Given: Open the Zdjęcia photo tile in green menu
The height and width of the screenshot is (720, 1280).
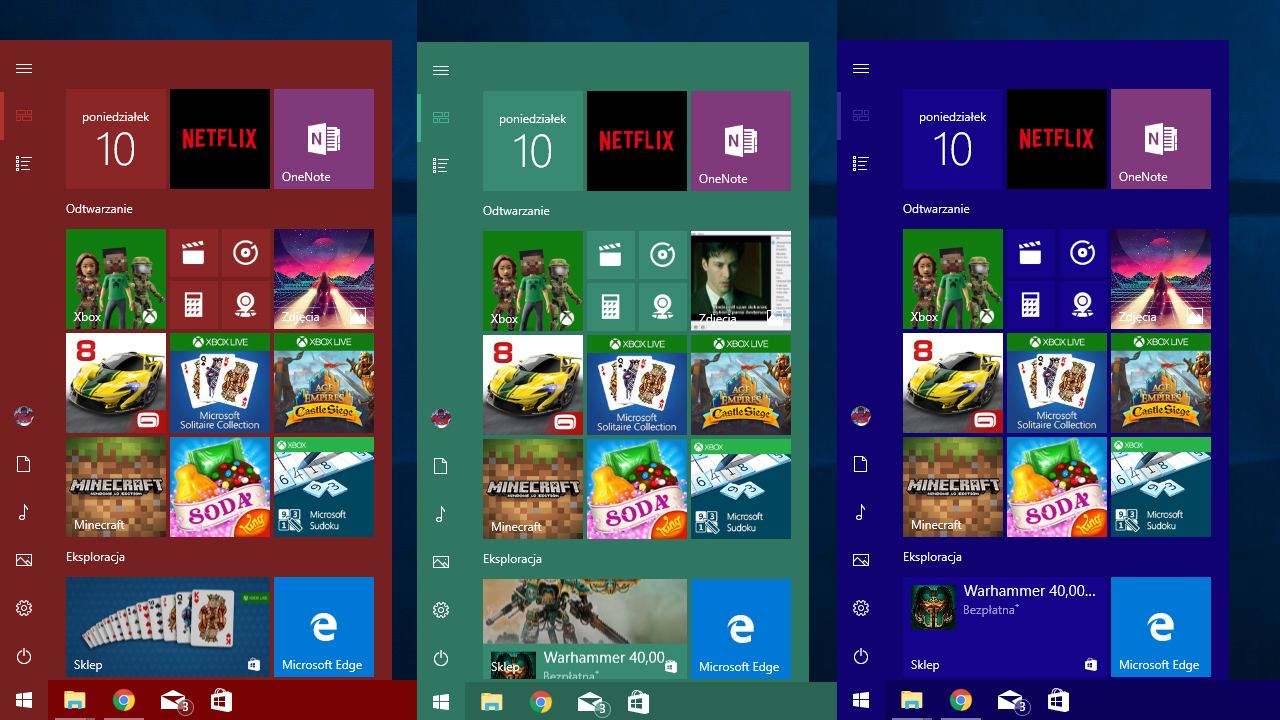Looking at the screenshot, I should tap(740, 281).
